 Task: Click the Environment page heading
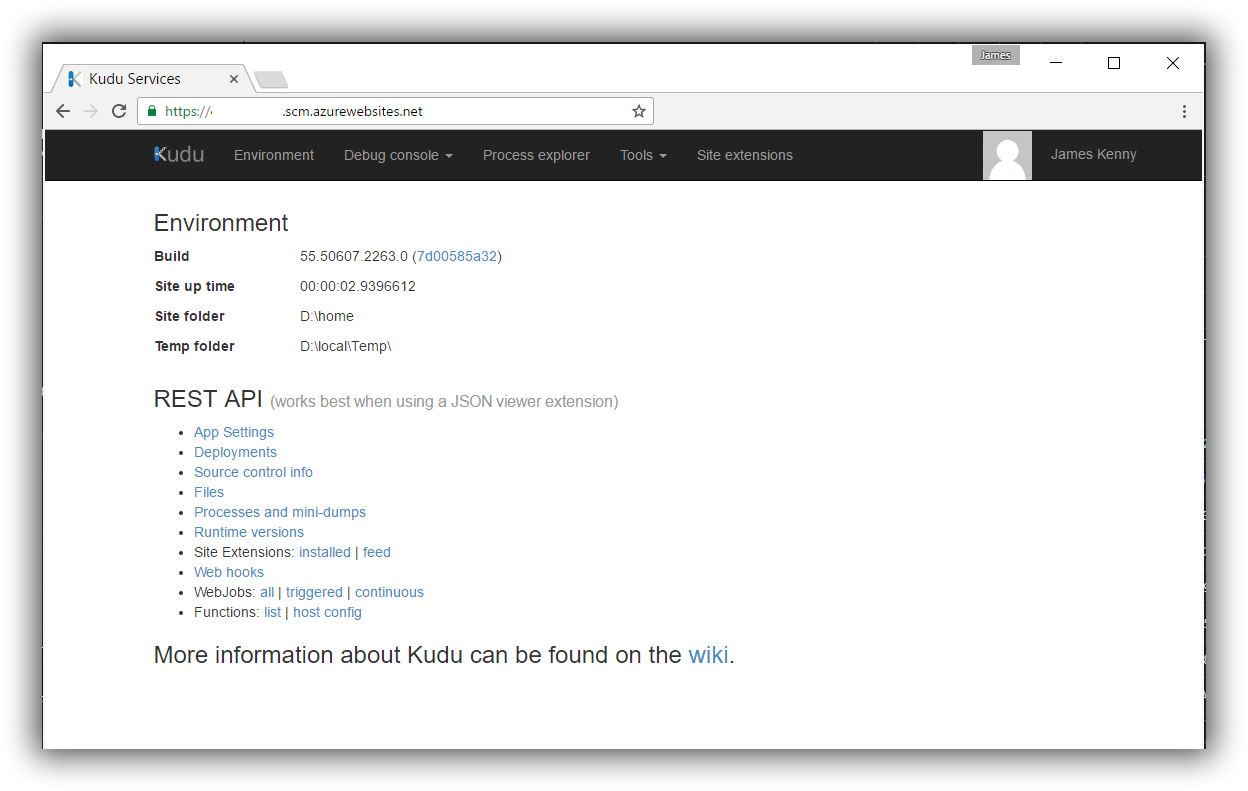tap(221, 223)
